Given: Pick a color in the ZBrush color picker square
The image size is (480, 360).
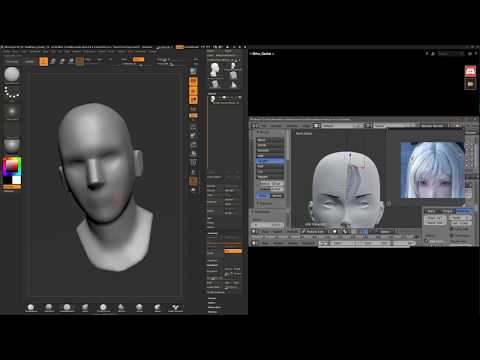Looking at the screenshot, I should point(12,166).
